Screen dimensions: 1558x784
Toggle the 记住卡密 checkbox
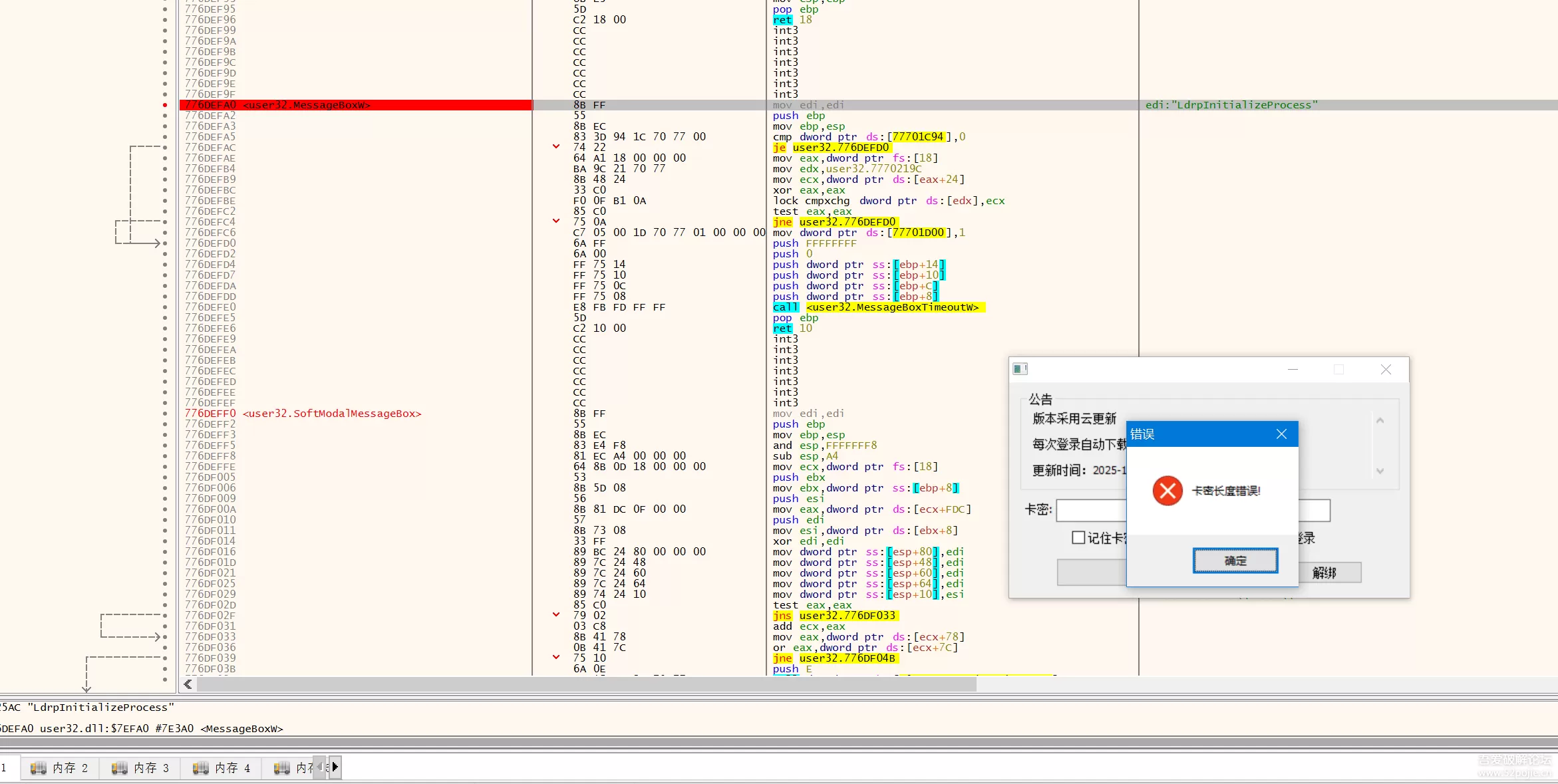1078,537
